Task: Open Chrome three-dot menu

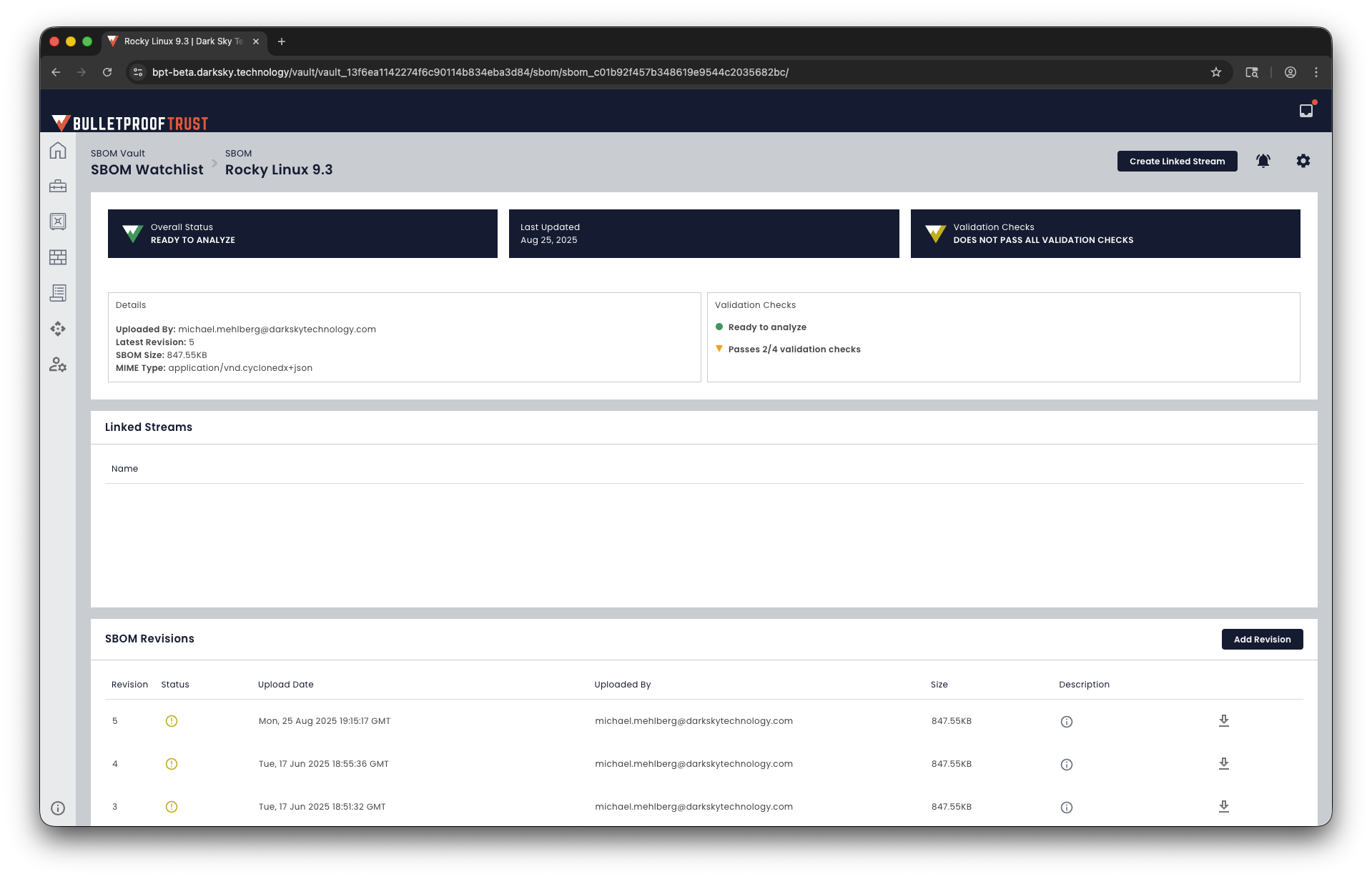Action: click(x=1316, y=72)
